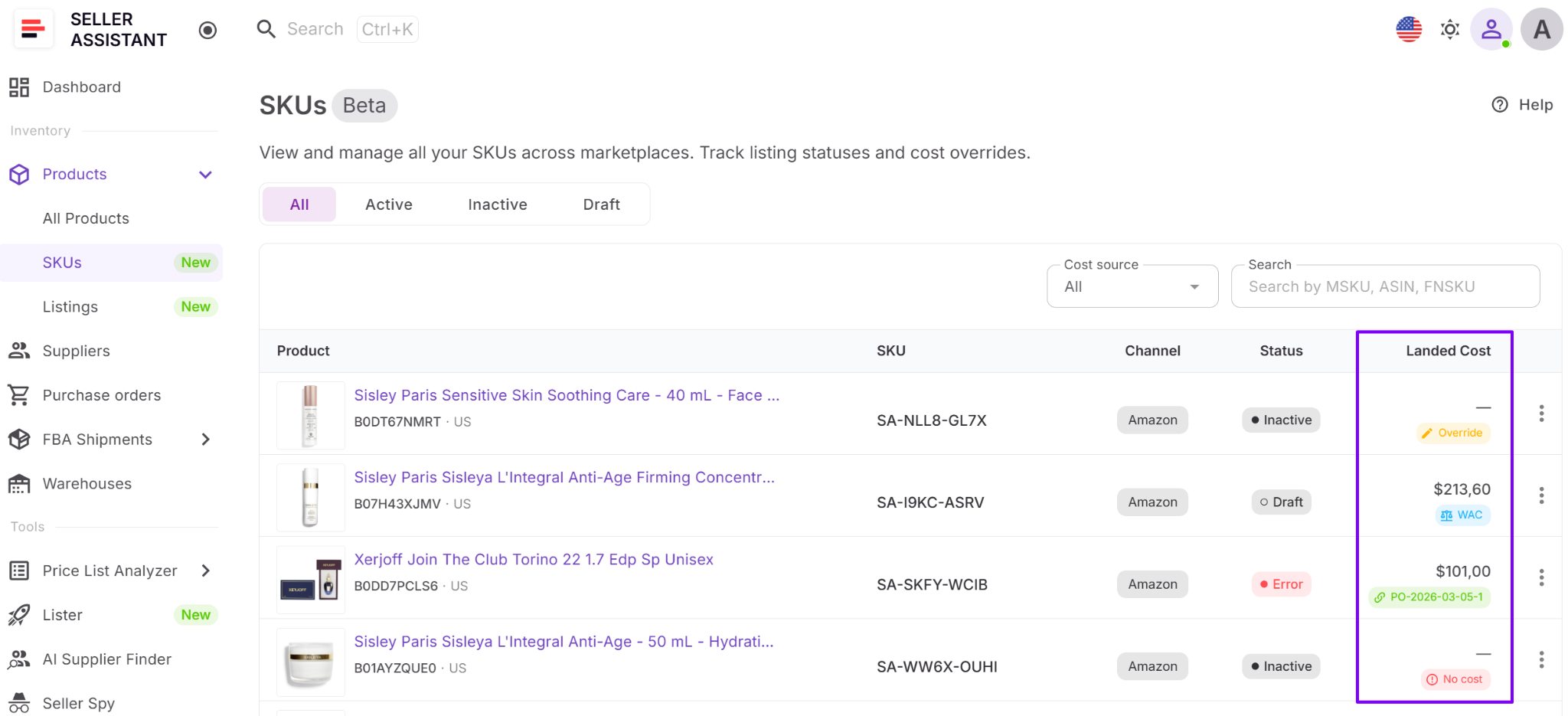Click the FBA Shipments box icon
This screenshot has width=1568, height=716.
(x=19, y=440)
